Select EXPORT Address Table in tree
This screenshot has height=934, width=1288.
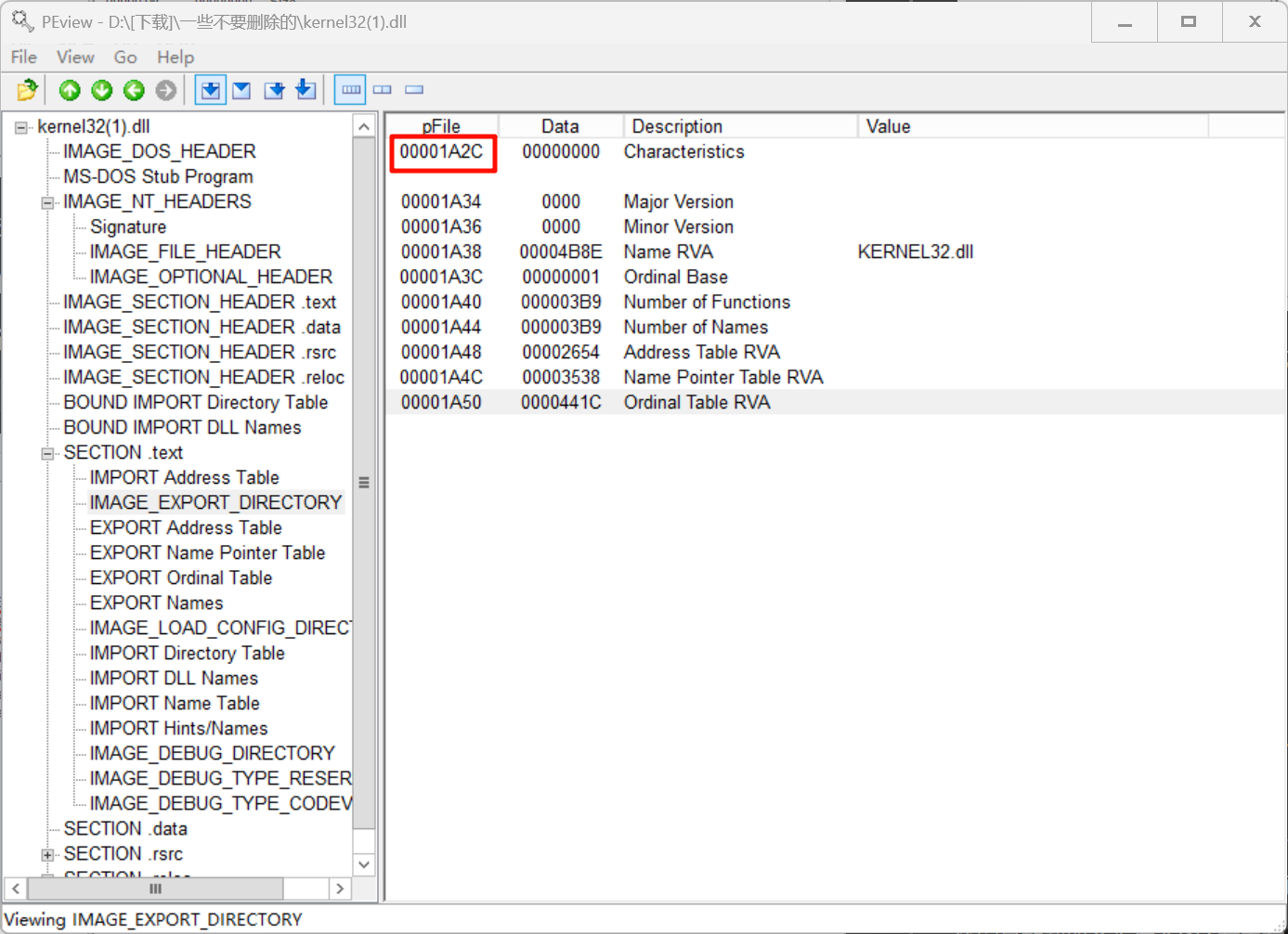tap(186, 527)
